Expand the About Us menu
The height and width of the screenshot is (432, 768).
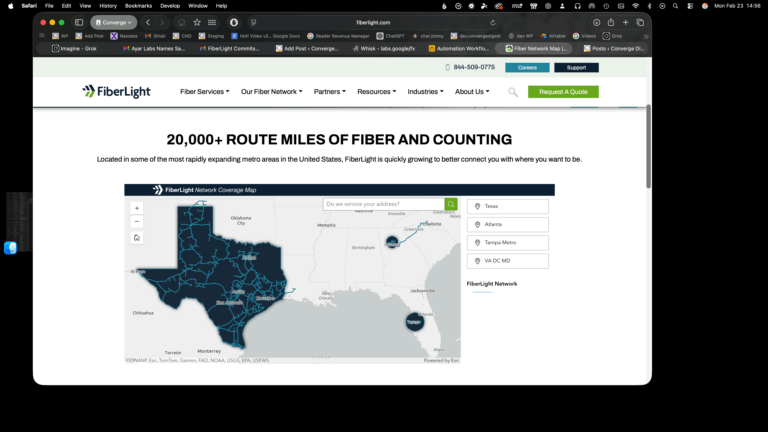[x=472, y=92]
